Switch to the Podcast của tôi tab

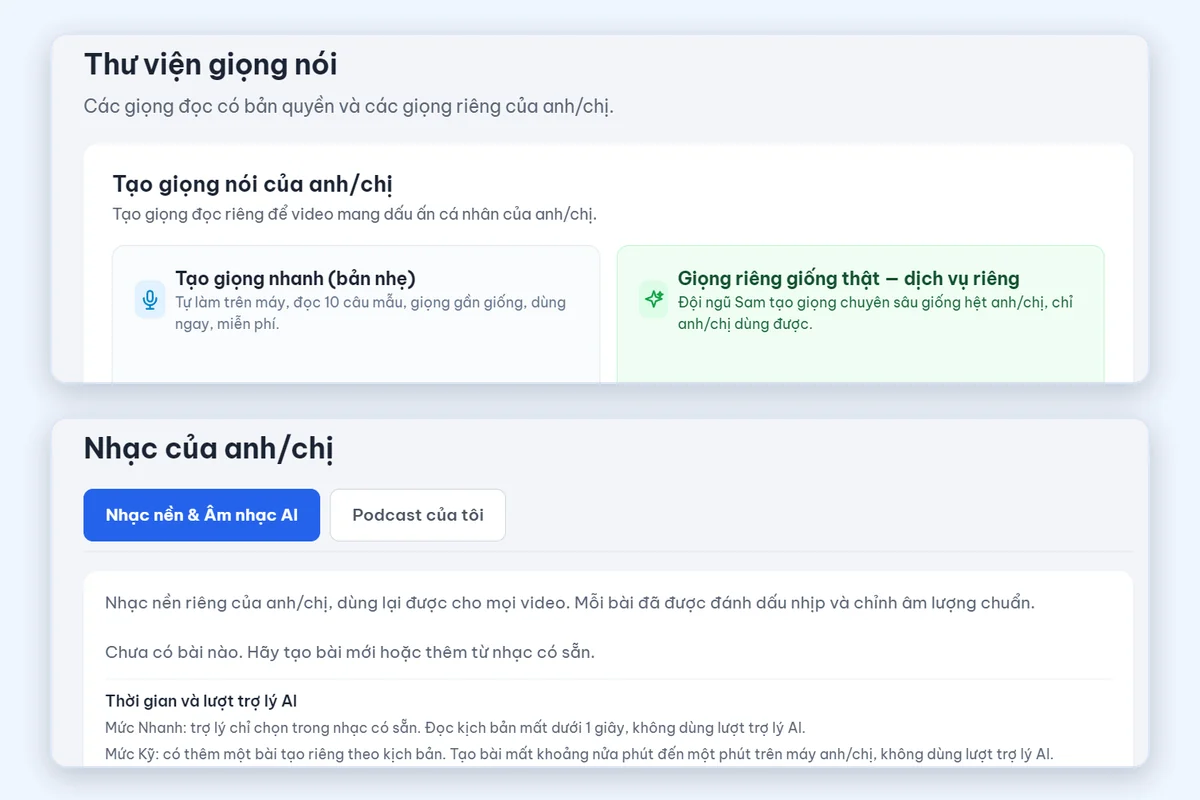pos(418,515)
